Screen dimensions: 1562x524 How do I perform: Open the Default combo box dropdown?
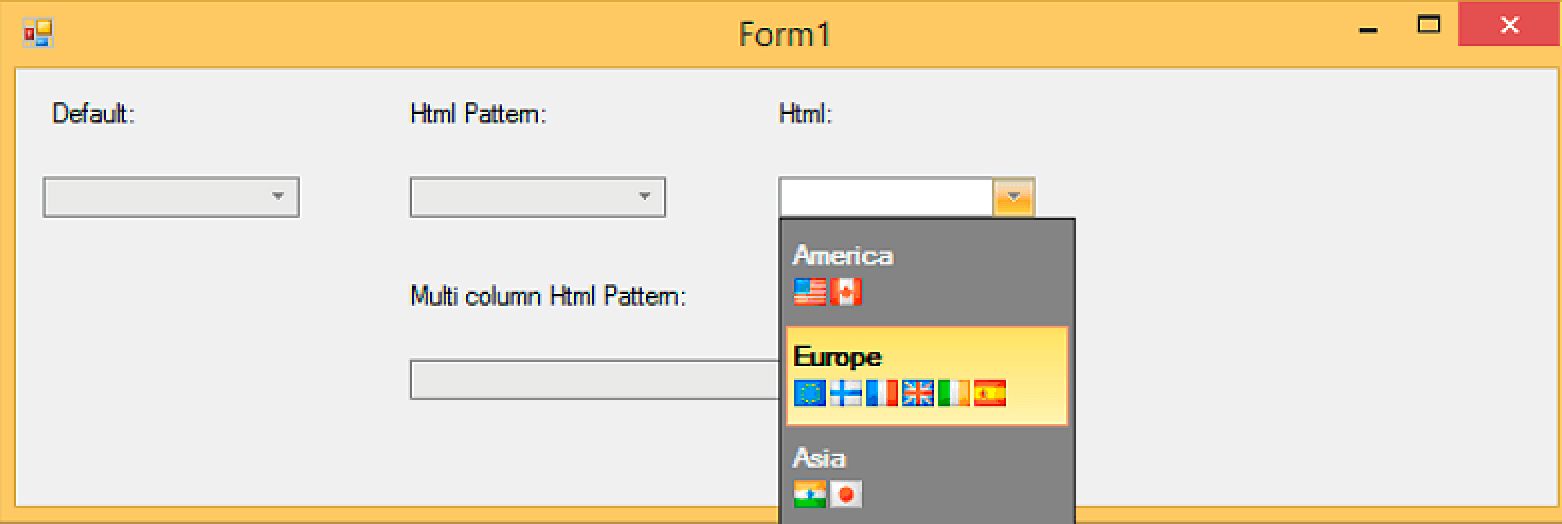point(278,197)
